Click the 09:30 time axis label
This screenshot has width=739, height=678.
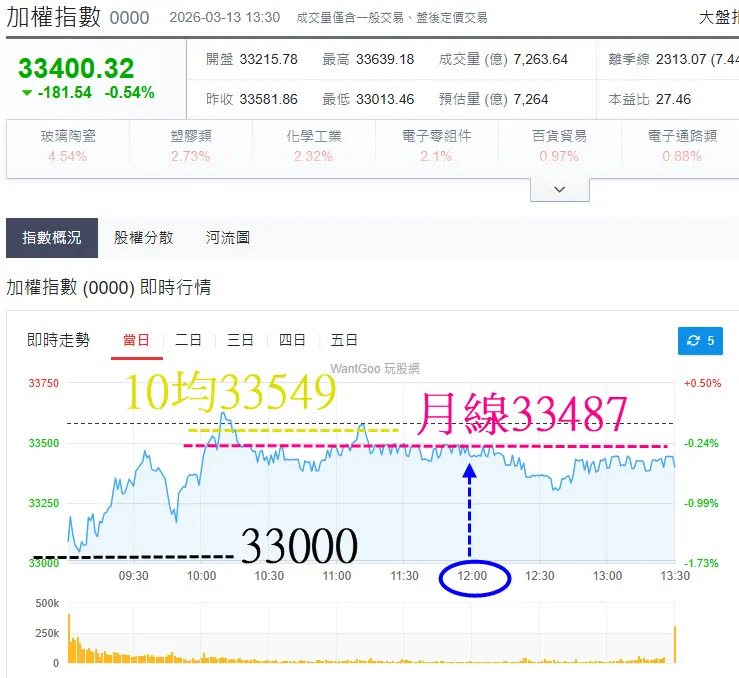point(133,576)
